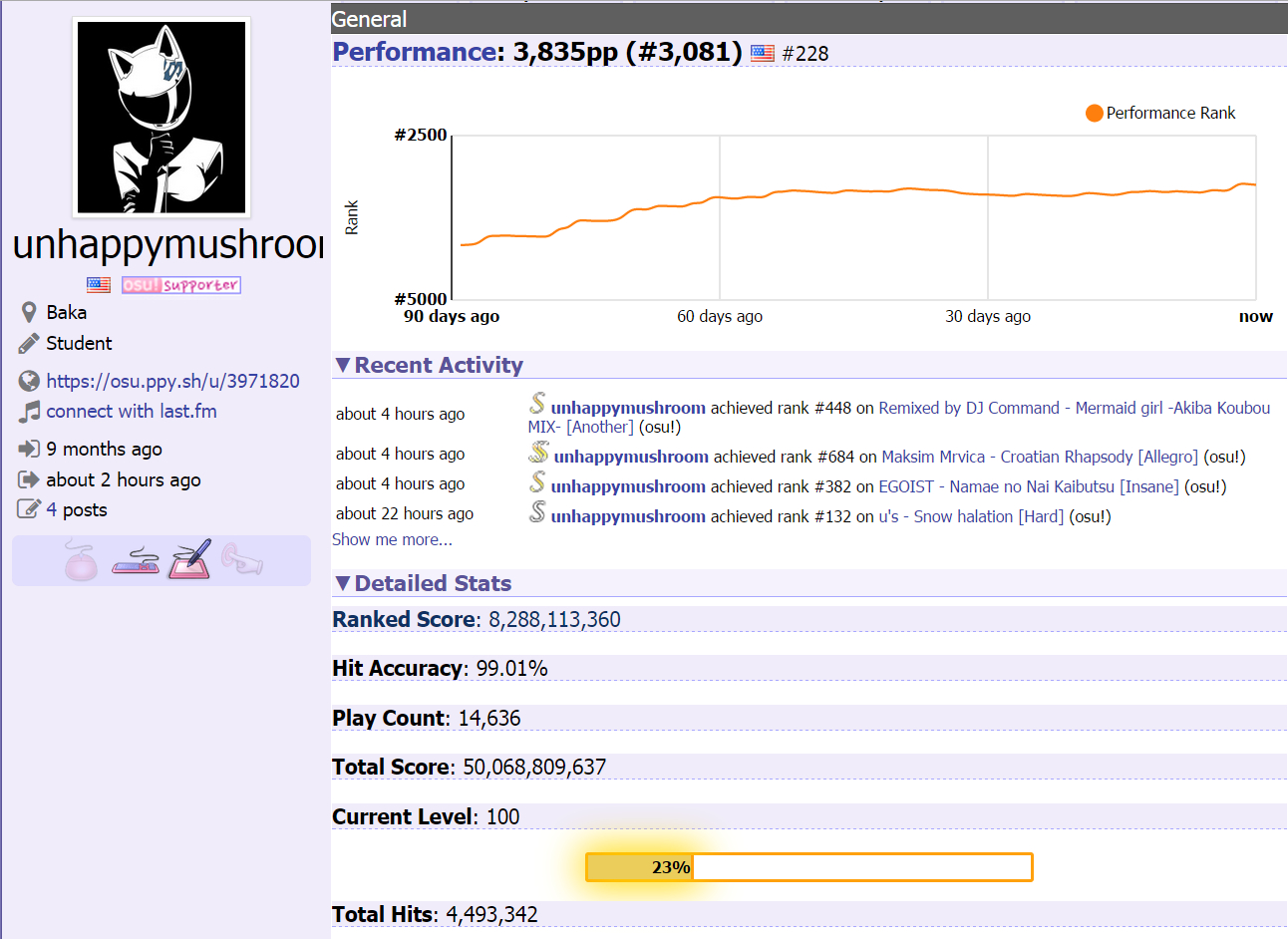This screenshot has width=1288, height=939.
Task: Open Maksim Mrvica - Croatian Rhapsody [Allegro] beatmap
Action: (1040, 457)
